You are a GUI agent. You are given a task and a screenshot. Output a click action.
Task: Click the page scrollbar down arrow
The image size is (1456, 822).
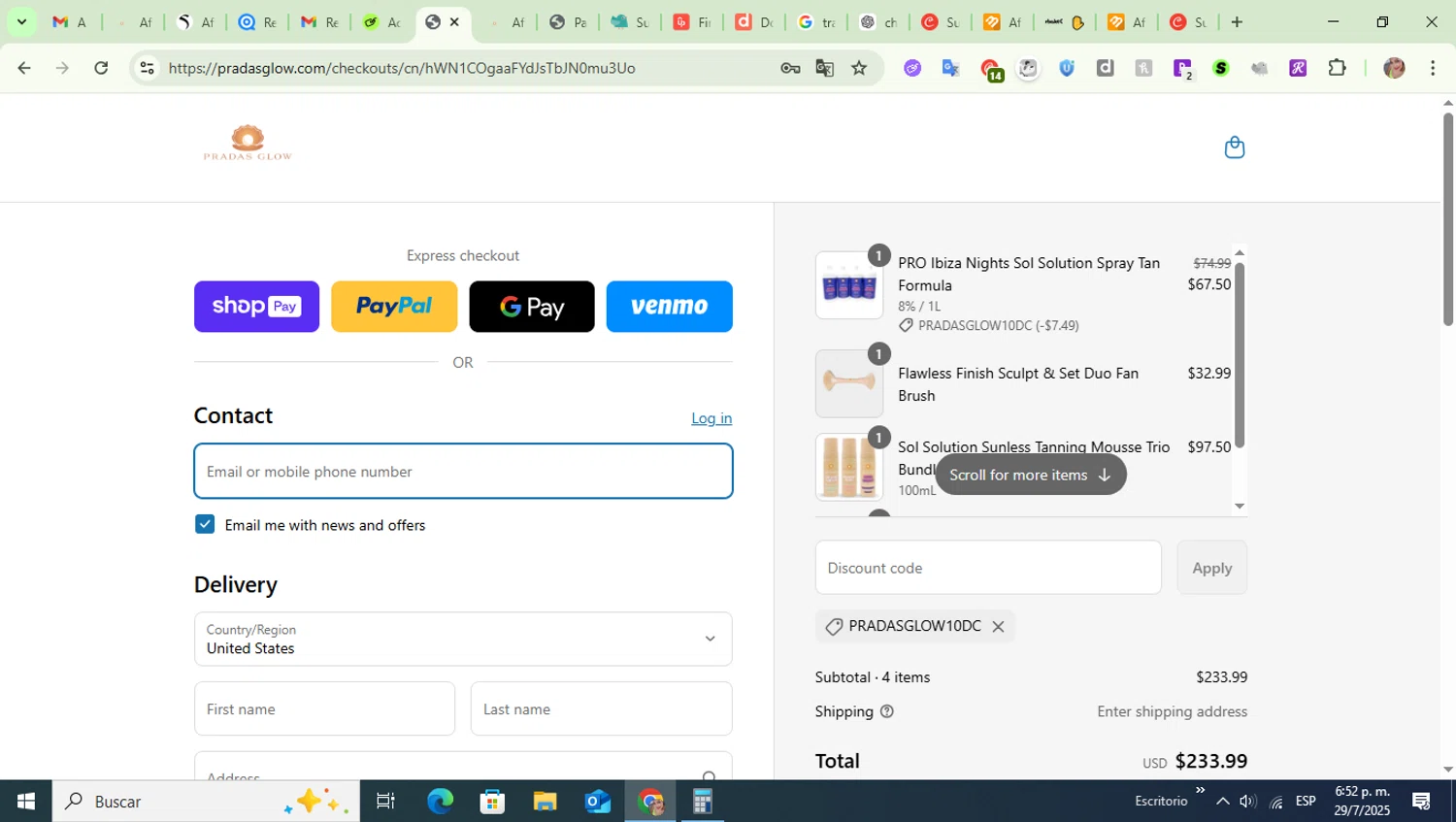(x=1448, y=770)
